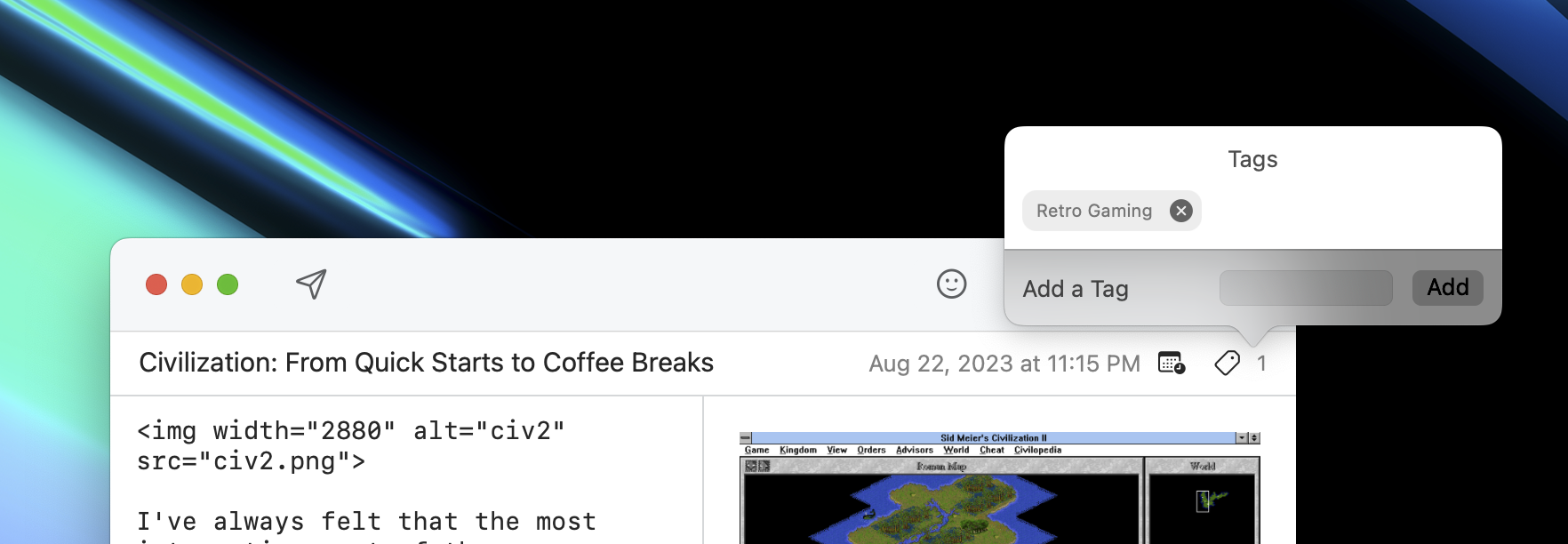The image size is (1568, 544).
Task: Click the green fullscreen window button
Action: point(228,284)
